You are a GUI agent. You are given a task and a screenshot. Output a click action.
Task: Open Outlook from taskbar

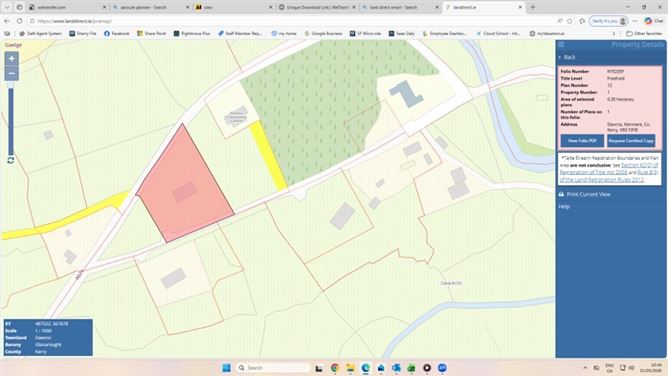[x=396, y=367]
